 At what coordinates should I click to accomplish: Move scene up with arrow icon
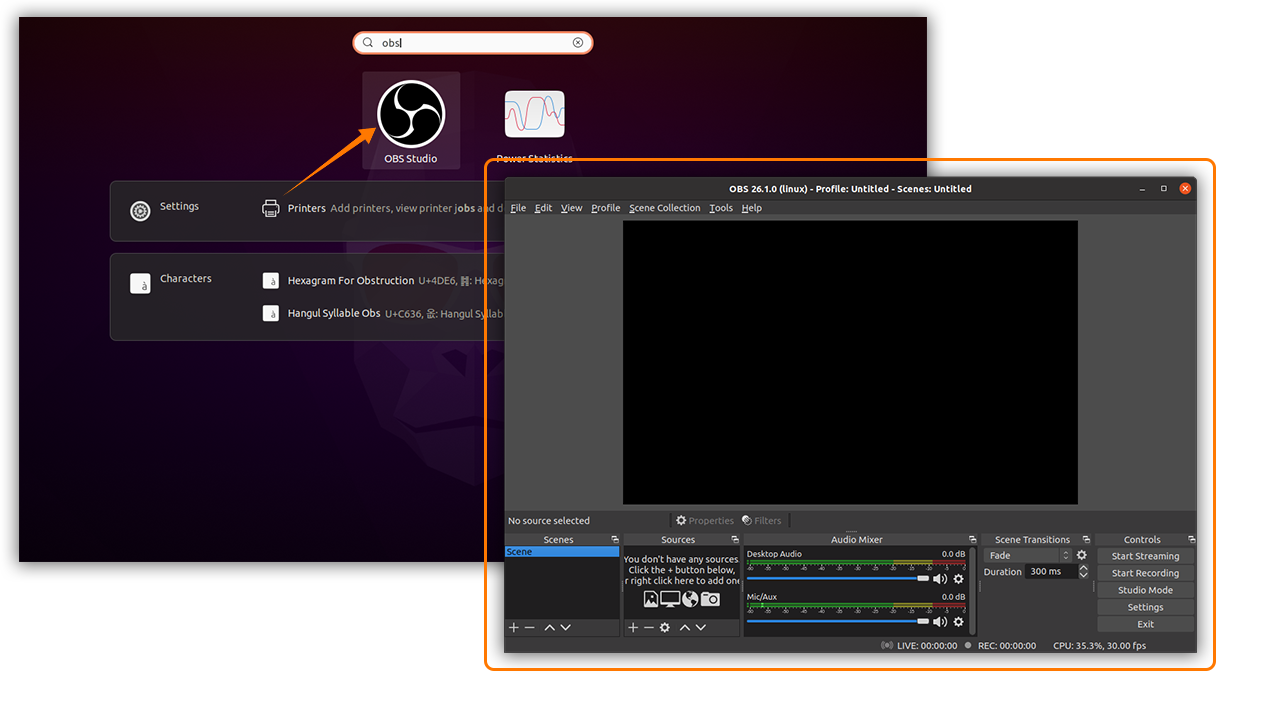[x=549, y=627]
